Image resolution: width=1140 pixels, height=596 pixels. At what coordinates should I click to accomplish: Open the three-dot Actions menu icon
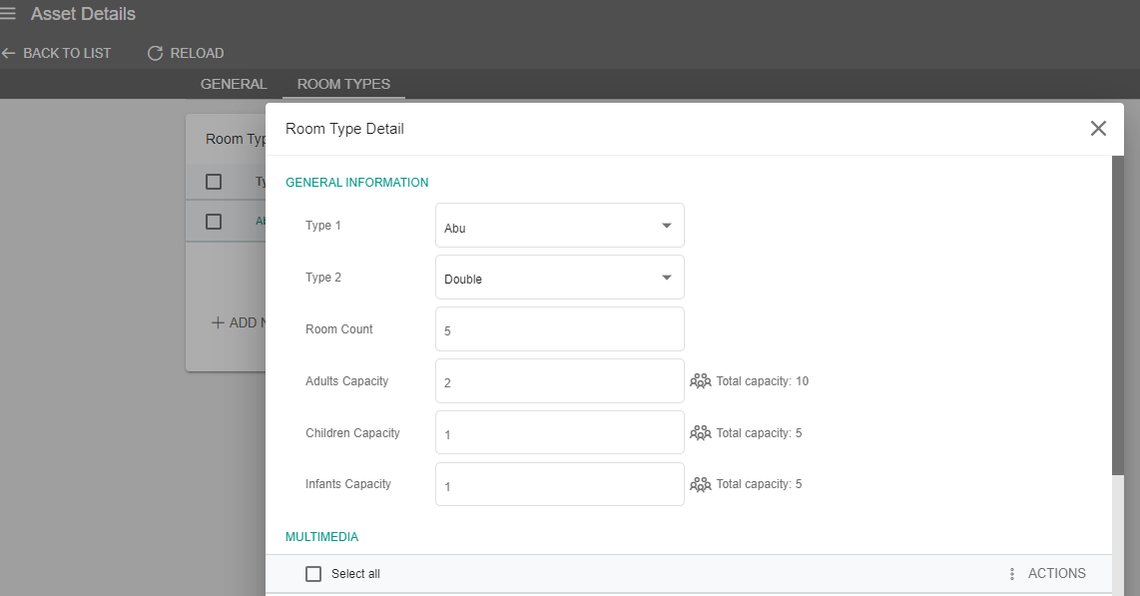point(1012,573)
